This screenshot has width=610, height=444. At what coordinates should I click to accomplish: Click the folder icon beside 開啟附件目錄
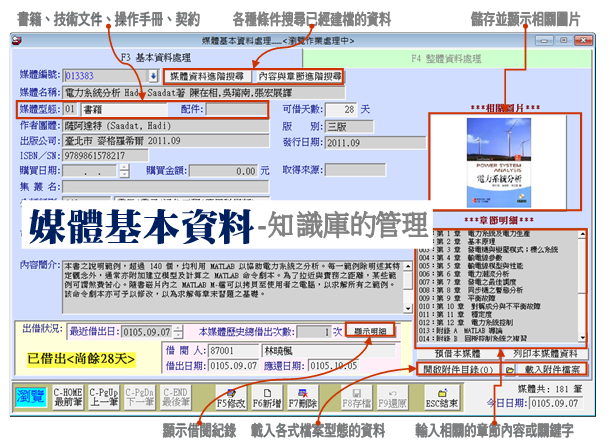(510, 370)
